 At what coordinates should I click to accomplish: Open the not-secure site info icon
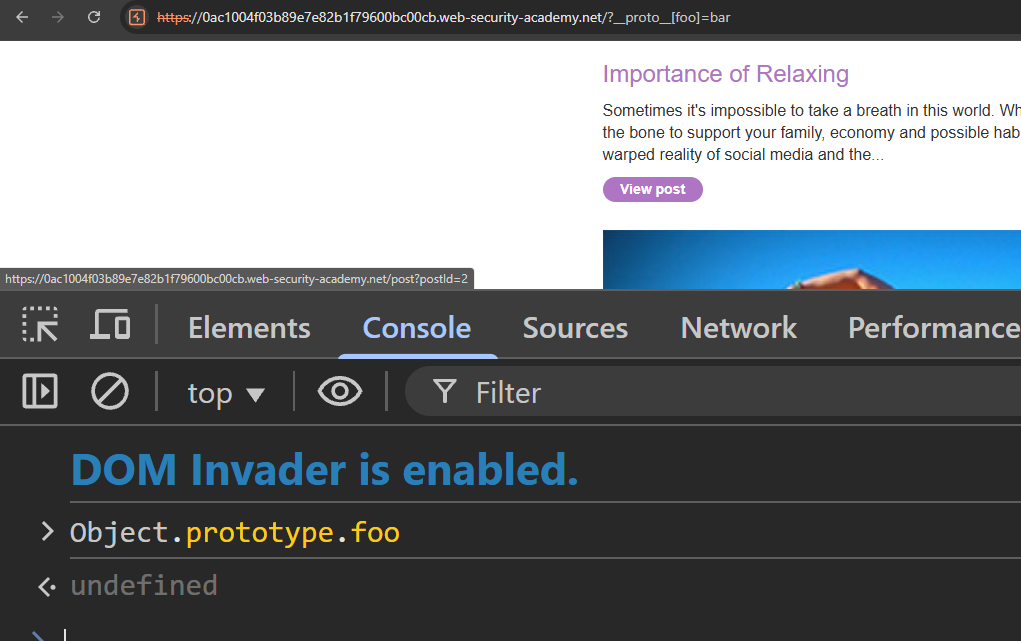pyautogui.click(x=138, y=17)
